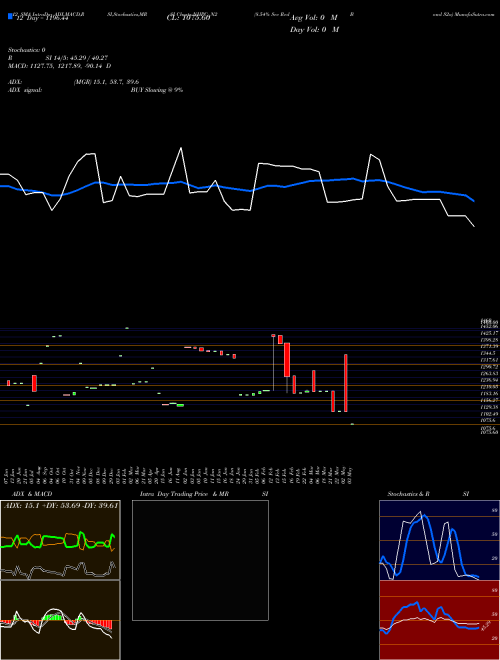
Task: Click the blue SMA legend square
Action: pyautogui.click(x=10, y=16)
